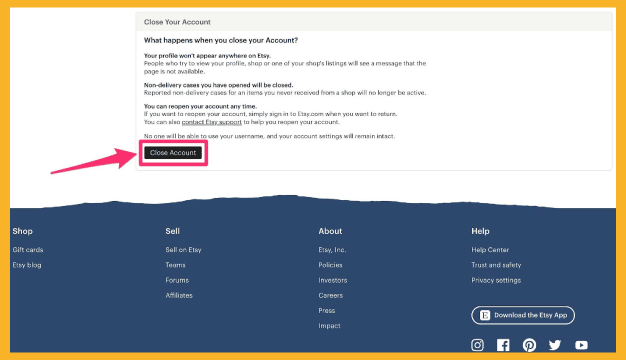Open the Press footer link
This screenshot has width=626, height=360.
[327, 311]
